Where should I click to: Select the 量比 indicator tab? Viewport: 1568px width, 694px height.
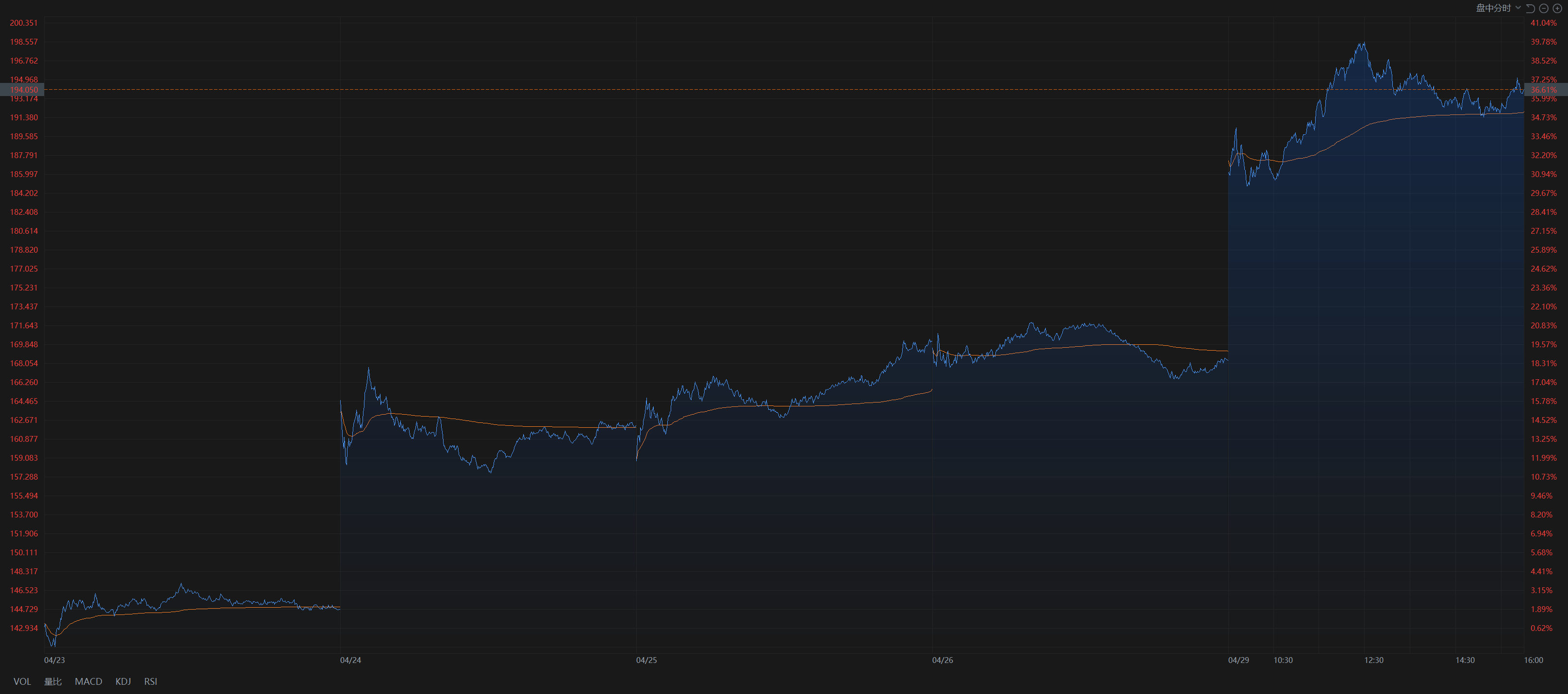53,681
